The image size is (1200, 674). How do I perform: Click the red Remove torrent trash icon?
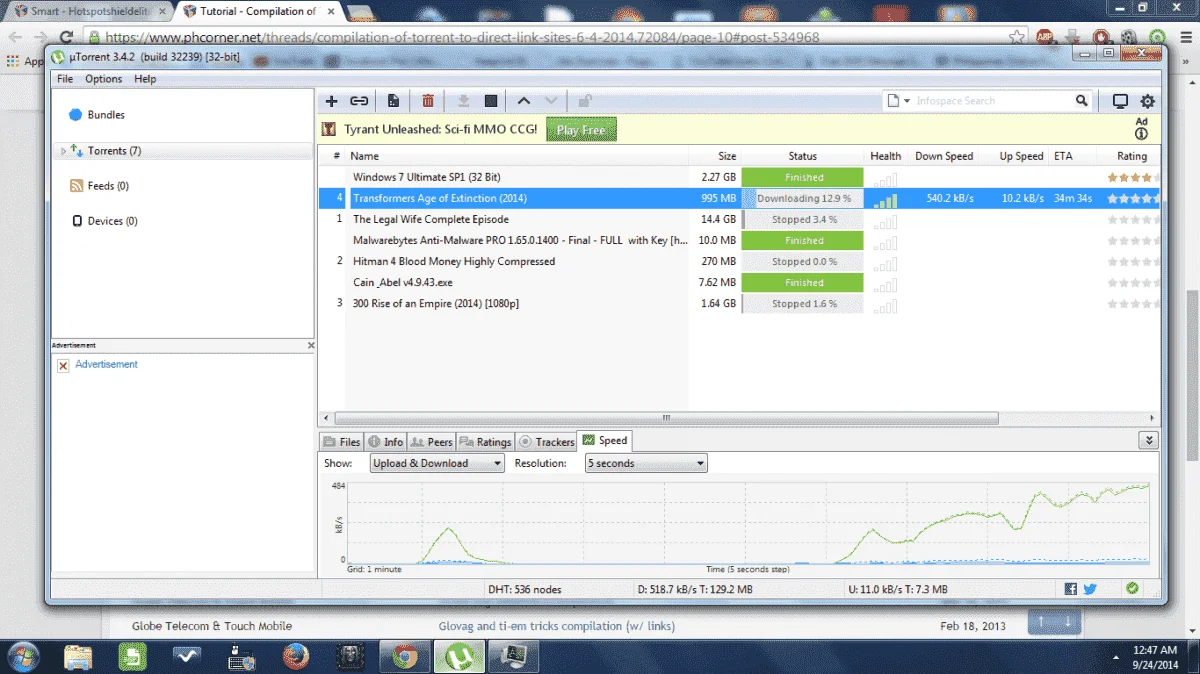point(428,101)
